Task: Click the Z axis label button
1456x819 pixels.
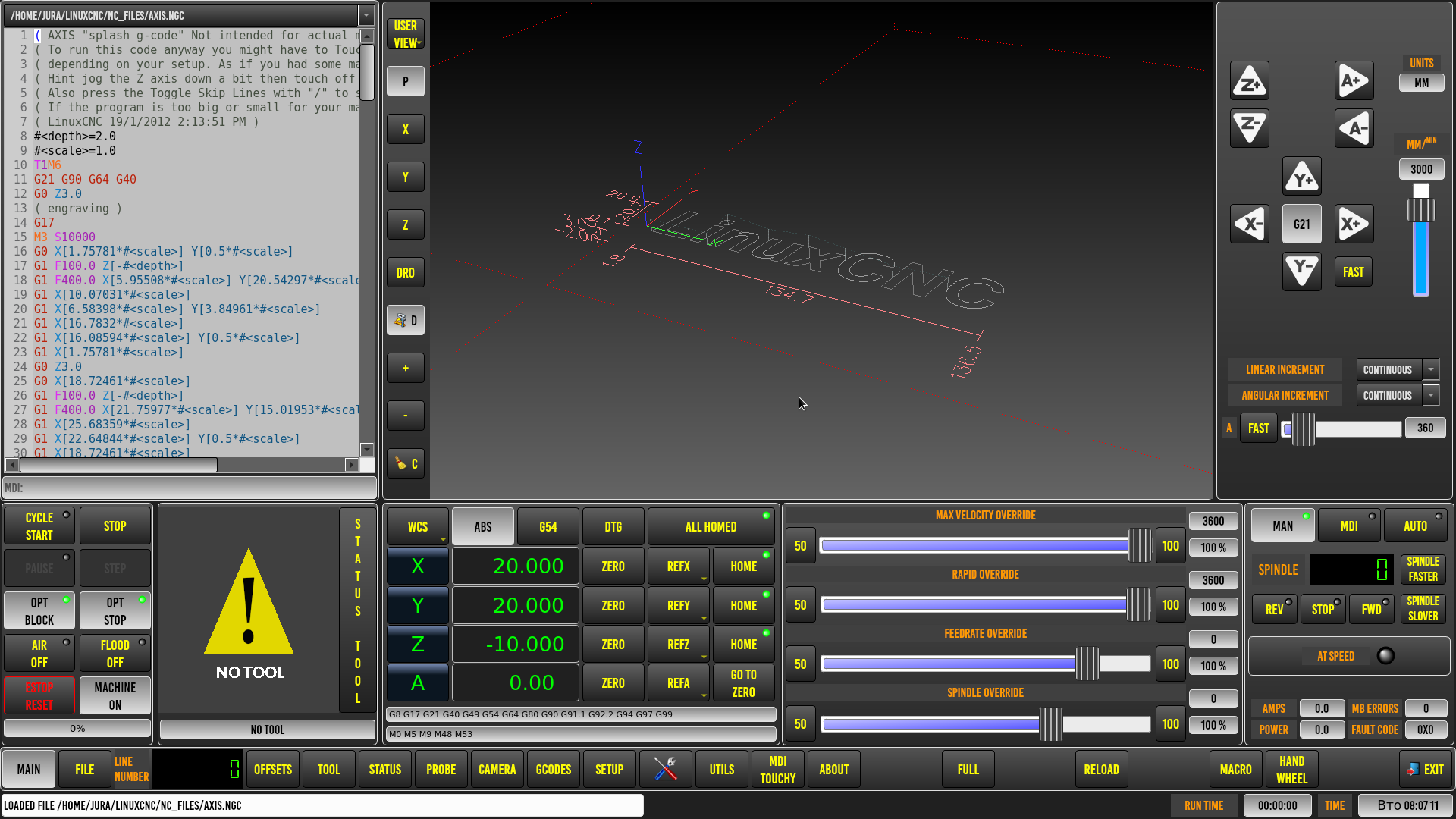Action: click(x=418, y=644)
